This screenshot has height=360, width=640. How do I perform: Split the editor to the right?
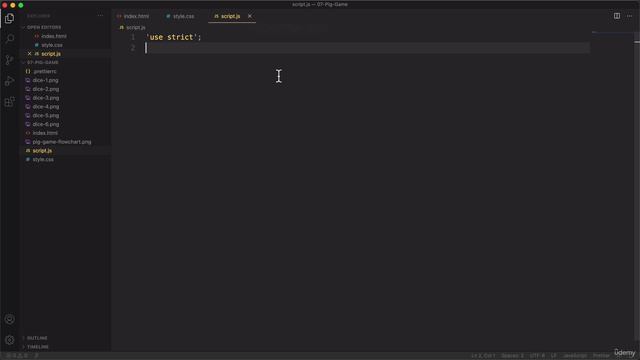617,16
